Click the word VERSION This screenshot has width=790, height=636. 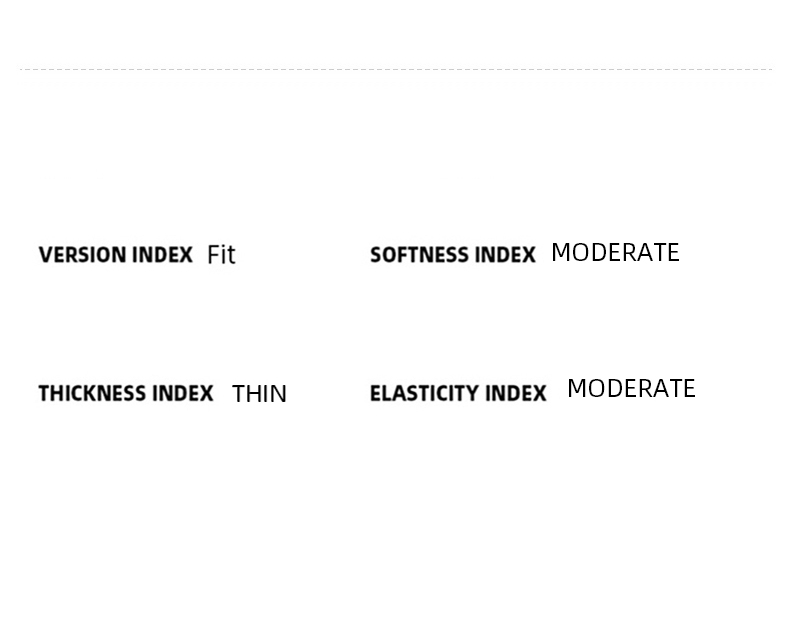pyautogui.click(x=82, y=255)
